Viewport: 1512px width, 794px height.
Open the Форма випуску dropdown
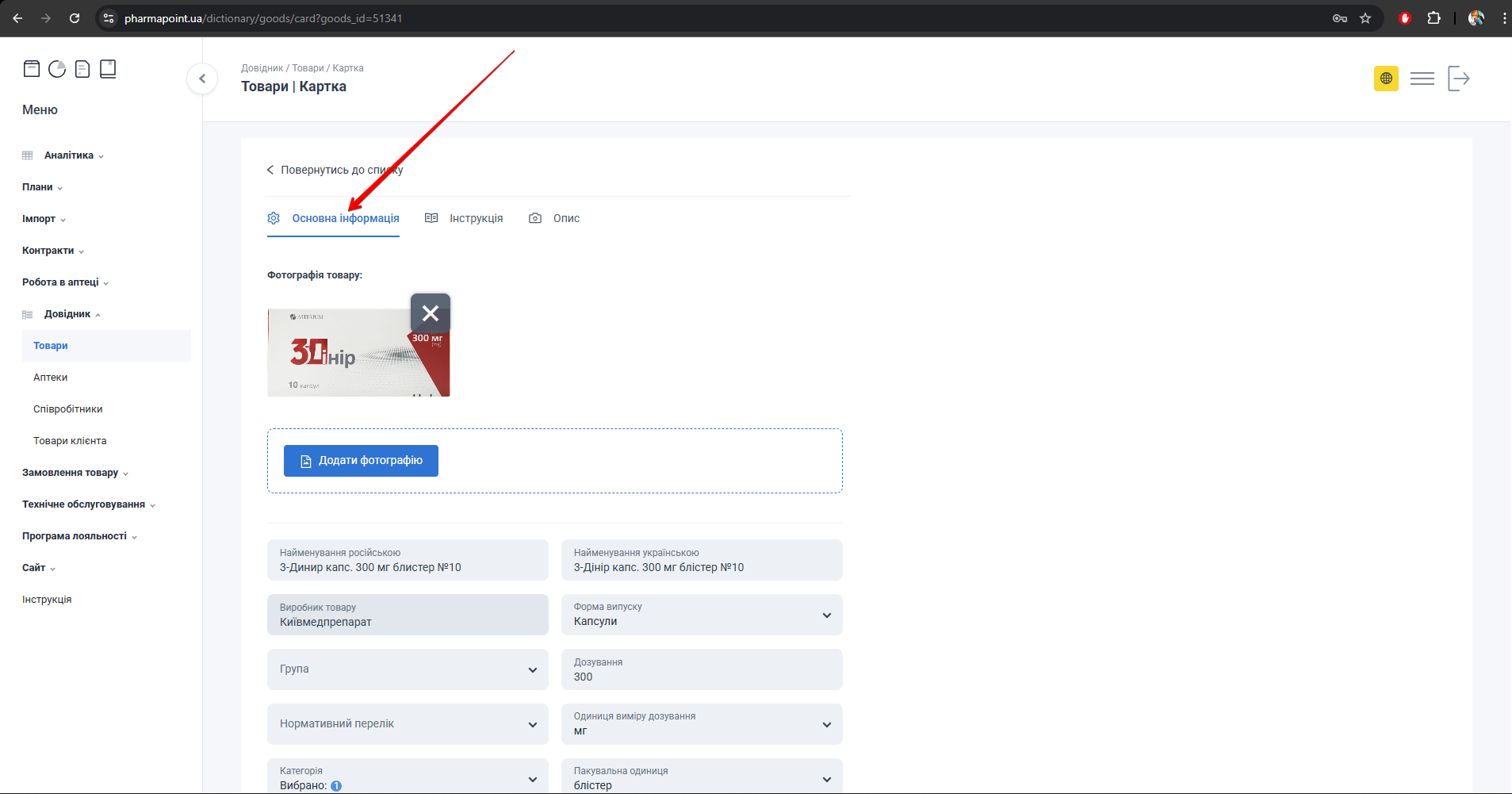(x=702, y=615)
